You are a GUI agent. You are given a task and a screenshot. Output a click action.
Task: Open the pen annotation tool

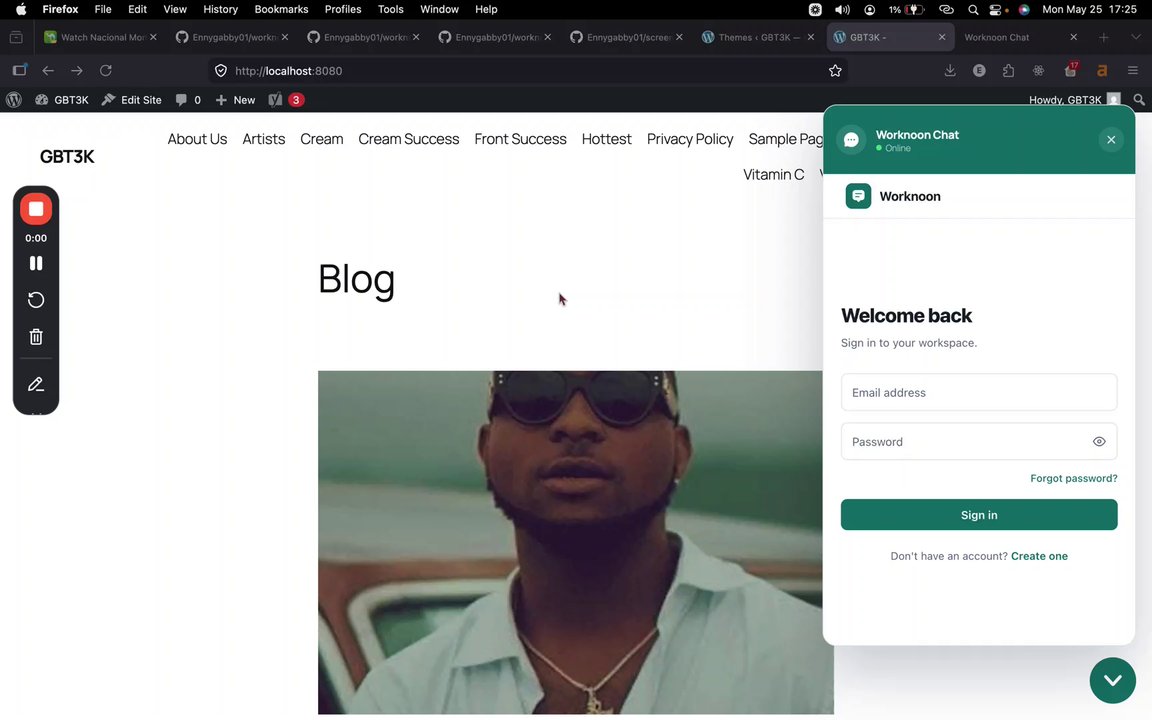click(35, 384)
